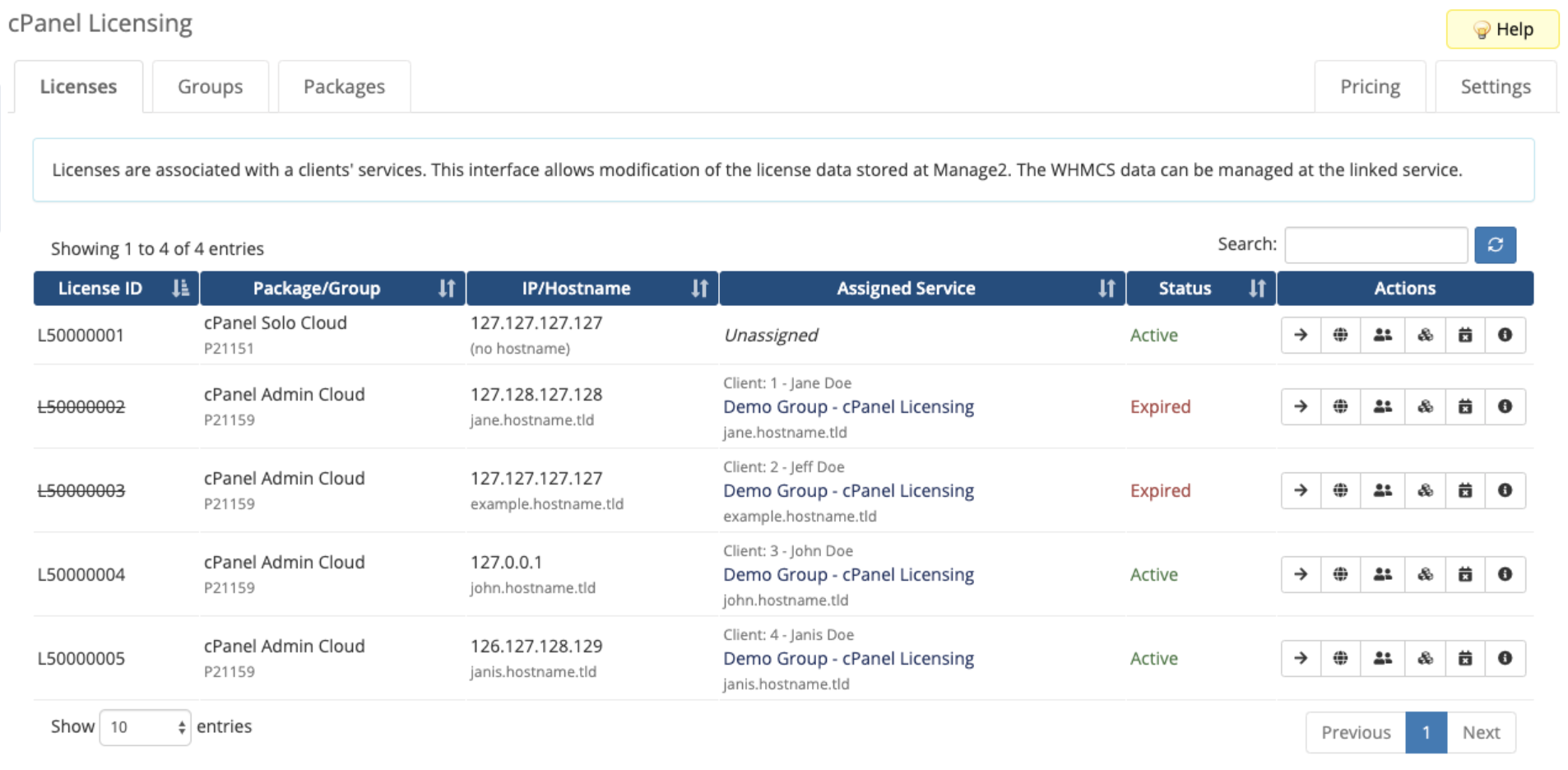Click the cPanel Solo Cloud package name
The height and width of the screenshot is (770, 1568).
276,323
